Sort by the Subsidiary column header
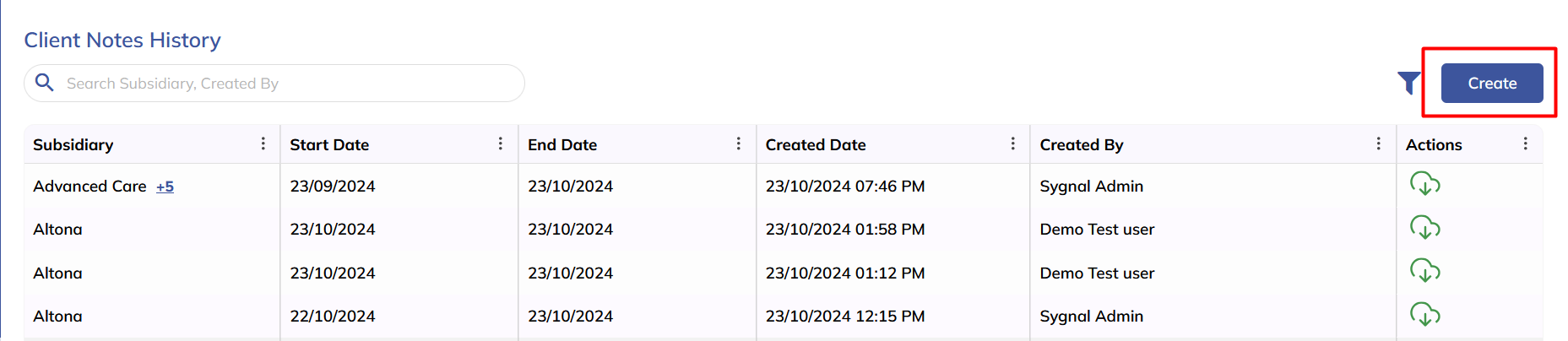Screen dimensions: 1568x341 pos(73,144)
